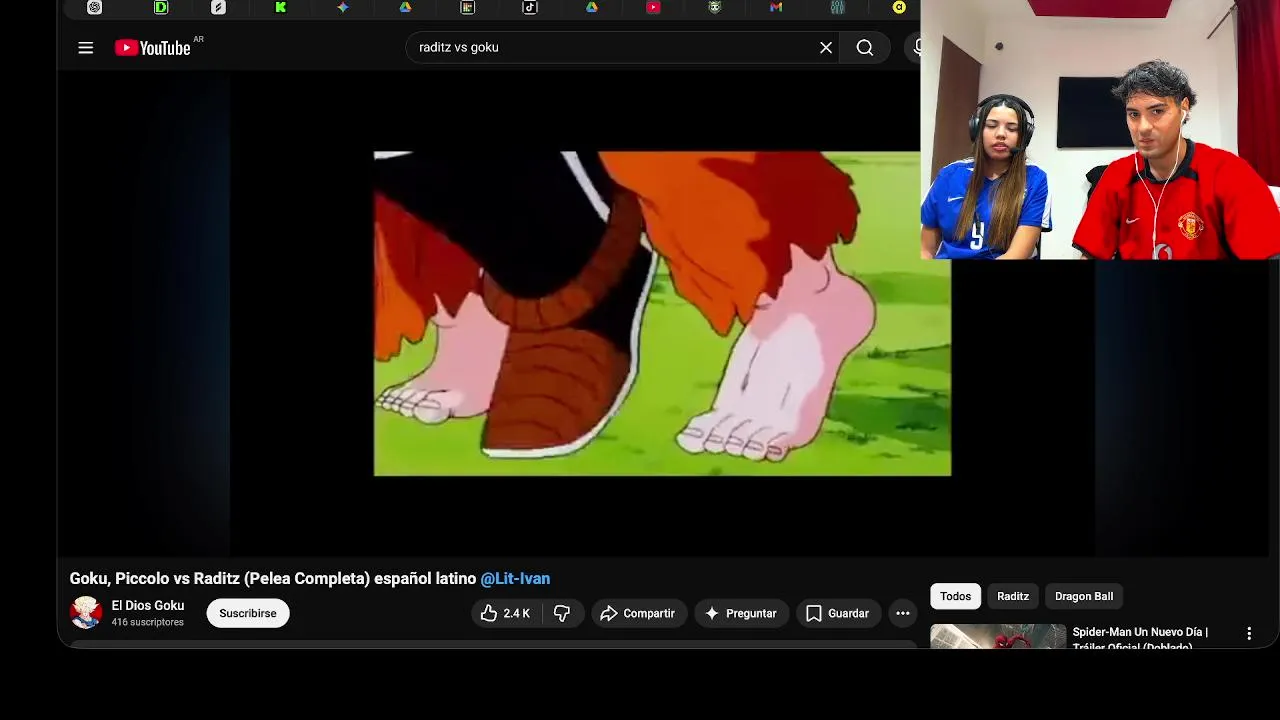
Task: Switch to the Gmail browser tab
Action: [x=776, y=7]
